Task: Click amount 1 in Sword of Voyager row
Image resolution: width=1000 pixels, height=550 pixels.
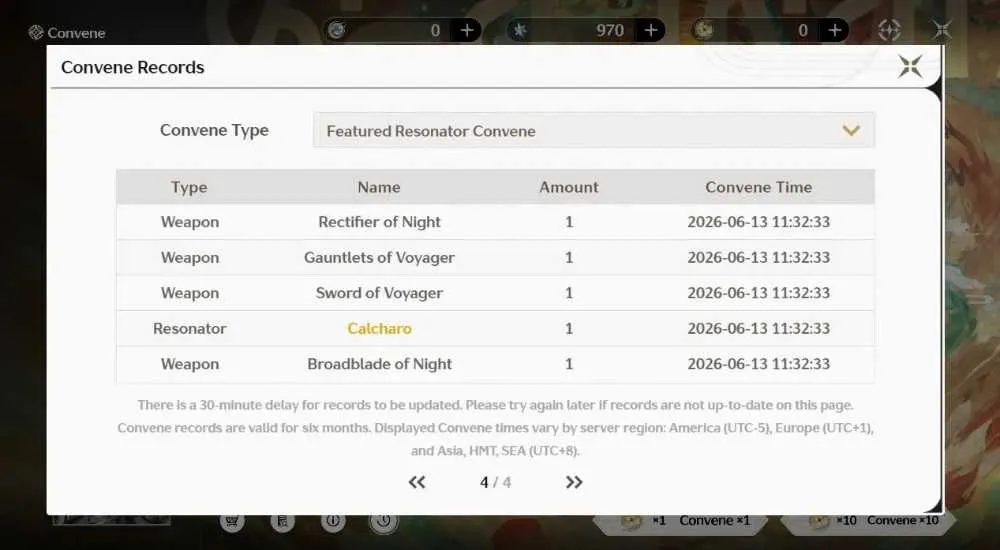Action: [x=569, y=293]
